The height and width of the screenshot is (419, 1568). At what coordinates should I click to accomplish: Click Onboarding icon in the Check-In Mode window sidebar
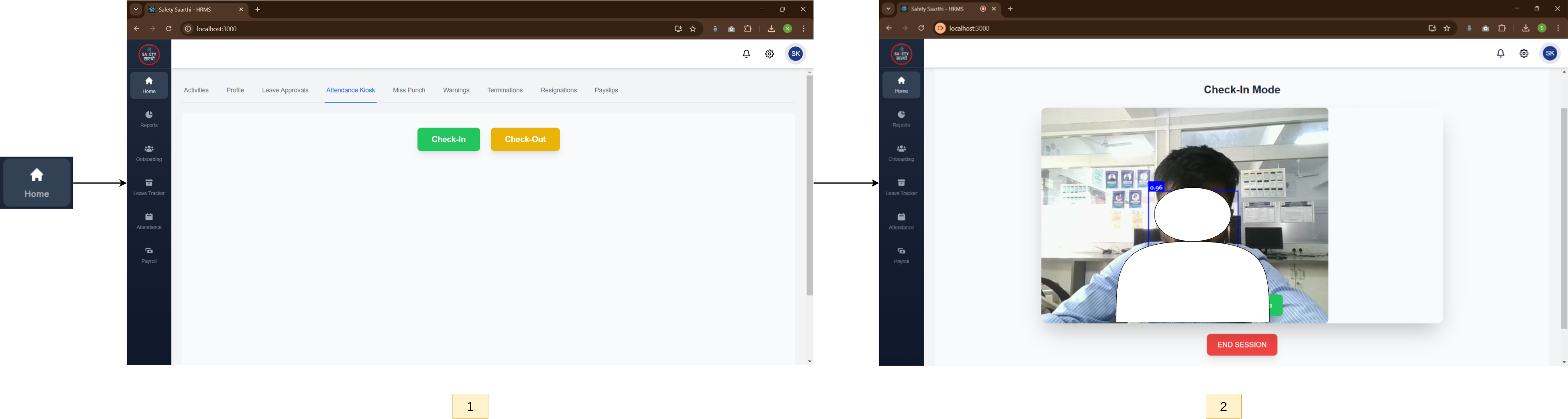pyautogui.click(x=901, y=153)
